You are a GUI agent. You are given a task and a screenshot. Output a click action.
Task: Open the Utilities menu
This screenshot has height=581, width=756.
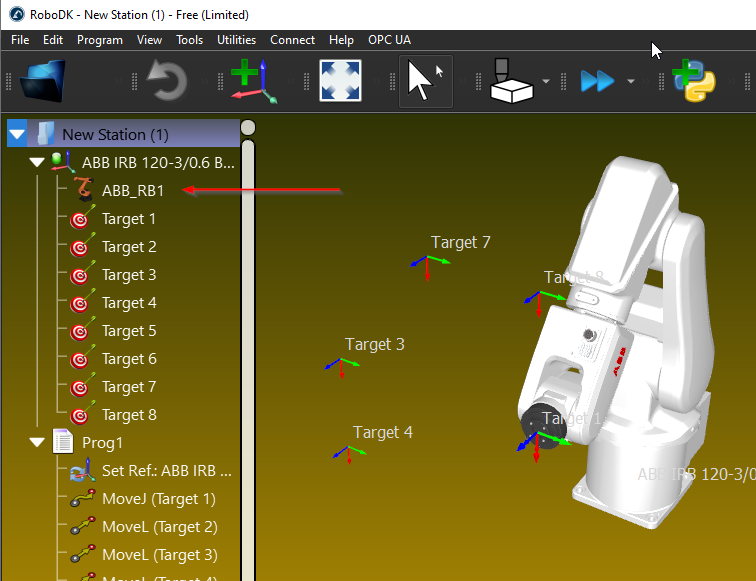[236, 40]
